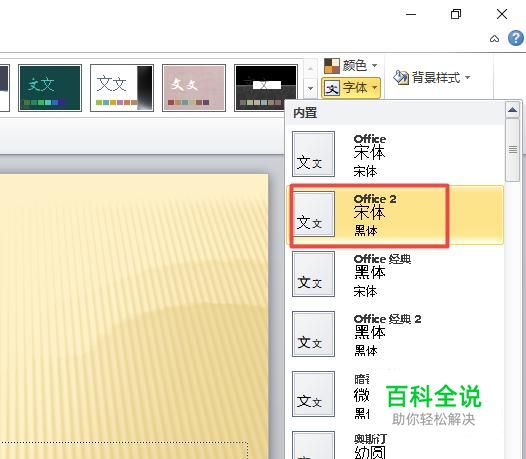This screenshot has width=526, height=459.
Task: Restore down the application window
Action: (456, 14)
